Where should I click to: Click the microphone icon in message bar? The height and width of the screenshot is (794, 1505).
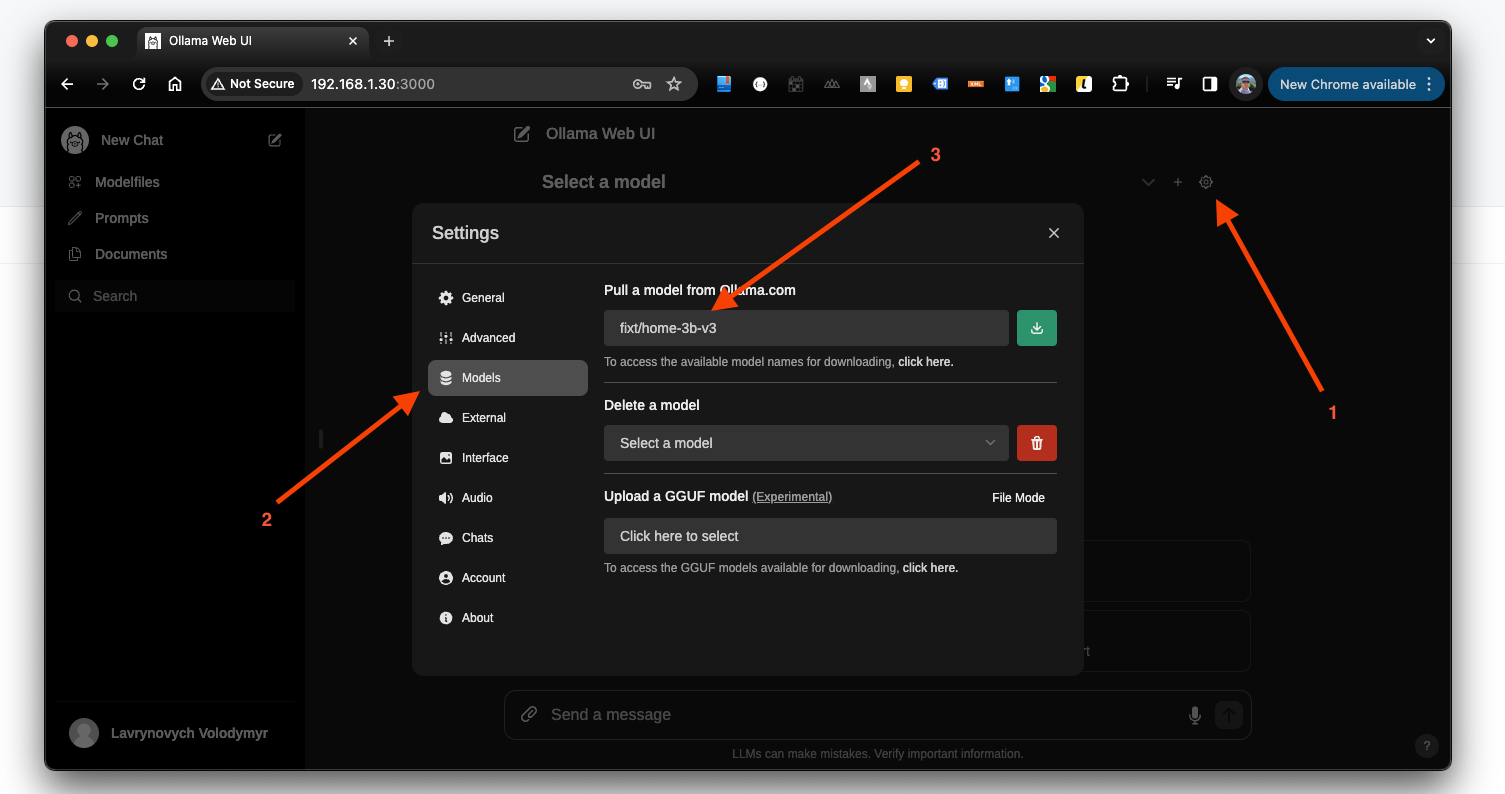coord(1194,715)
